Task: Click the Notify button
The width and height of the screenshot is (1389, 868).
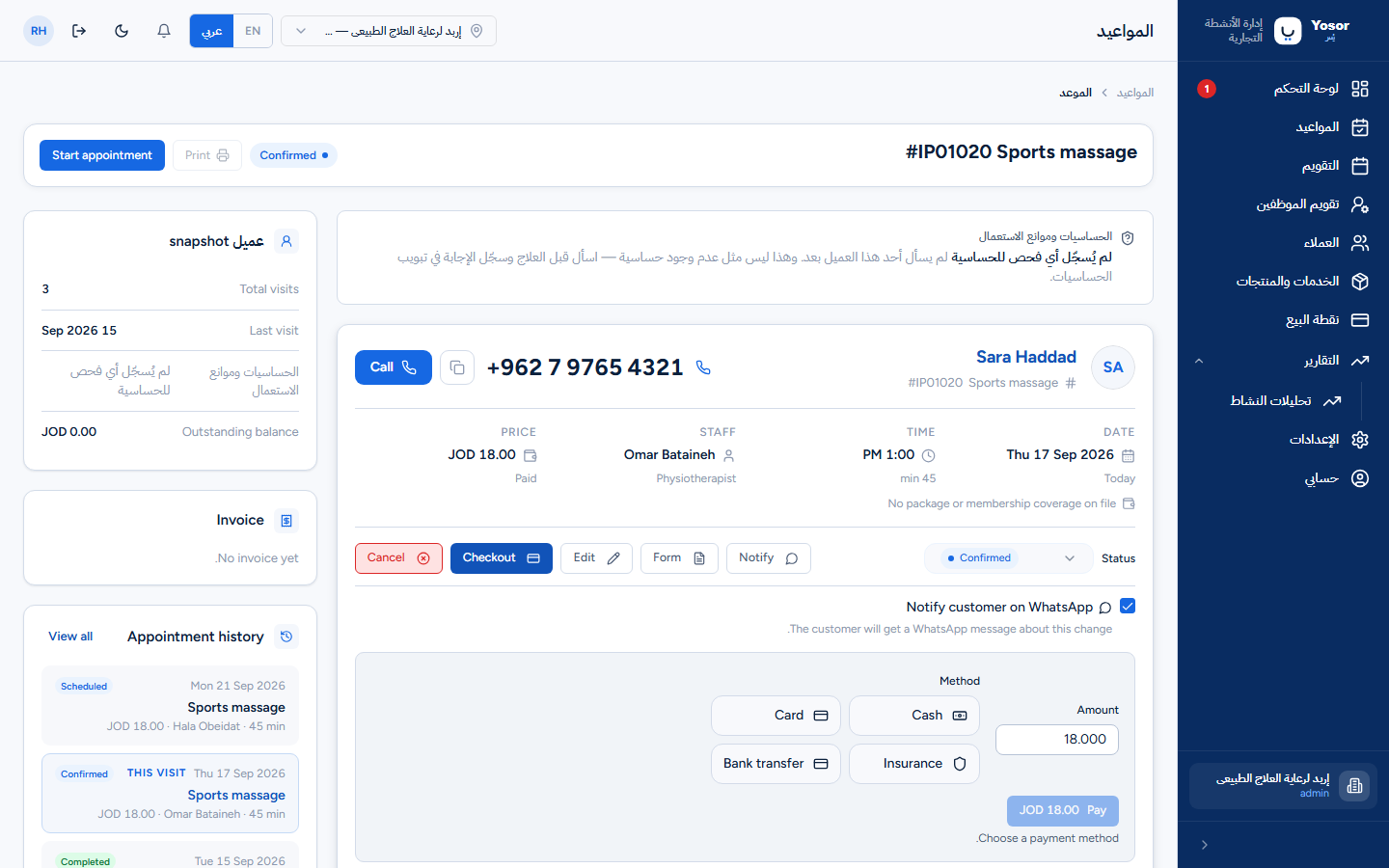Action: coord(769,558)
